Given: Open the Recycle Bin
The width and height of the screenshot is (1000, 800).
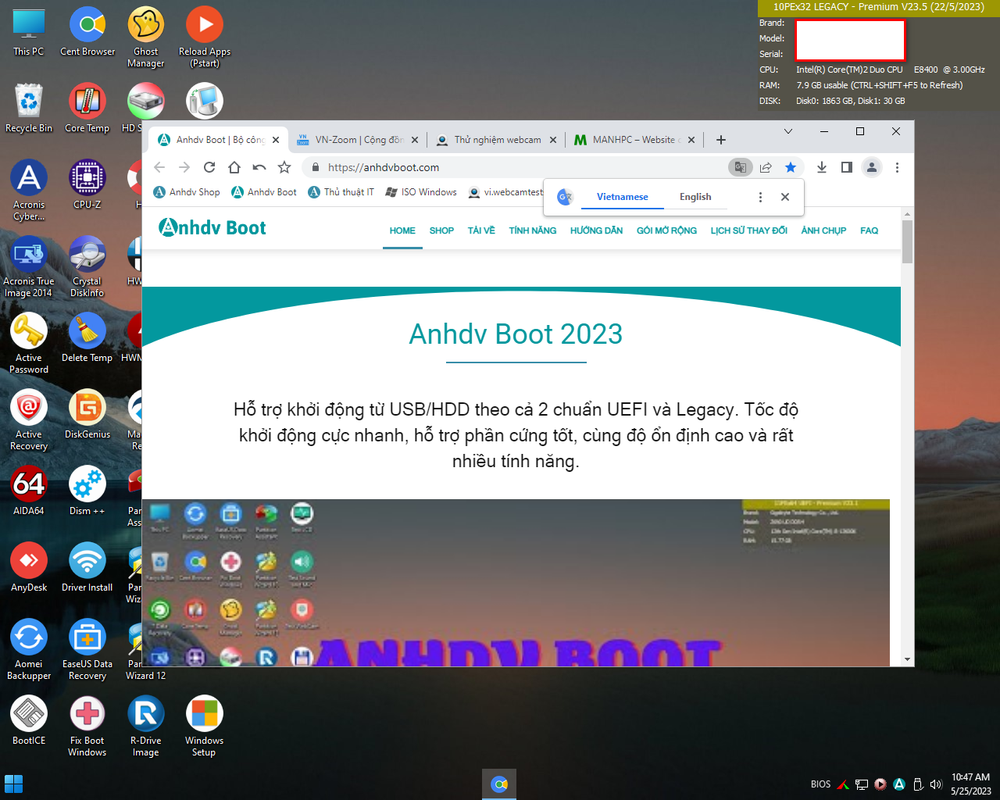Looking at the screenshot, I should (29, 109).
